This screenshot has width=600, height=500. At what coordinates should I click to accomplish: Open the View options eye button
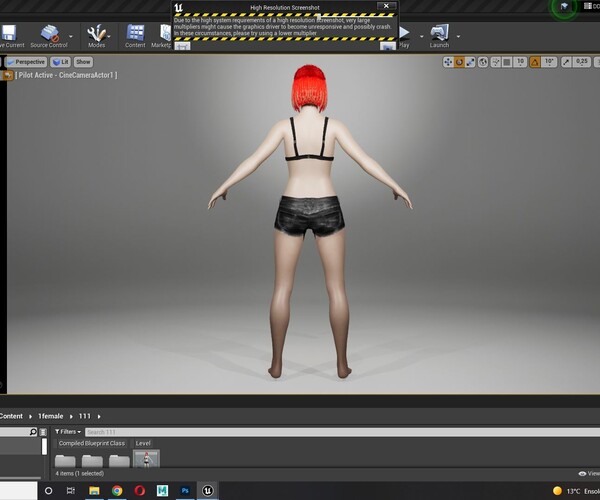pos(589,474)
